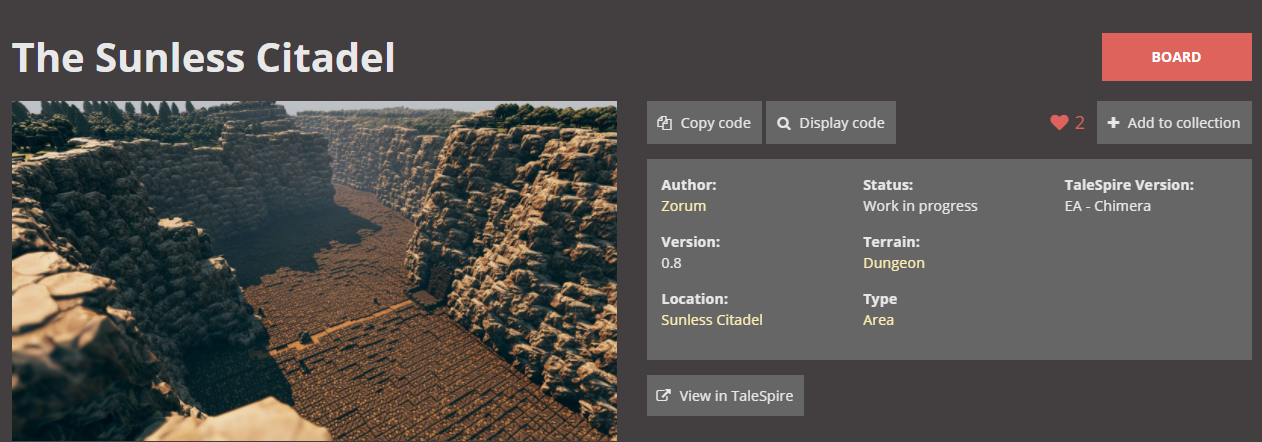The height and width of the screenshot is (442, 1262).
Task: Click the Copy code button label
Action: click(715, 123)
